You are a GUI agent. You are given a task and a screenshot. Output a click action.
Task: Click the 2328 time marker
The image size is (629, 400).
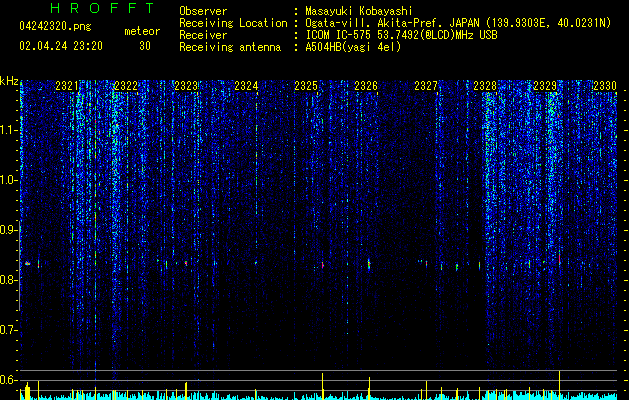click(x=485, y=86)
